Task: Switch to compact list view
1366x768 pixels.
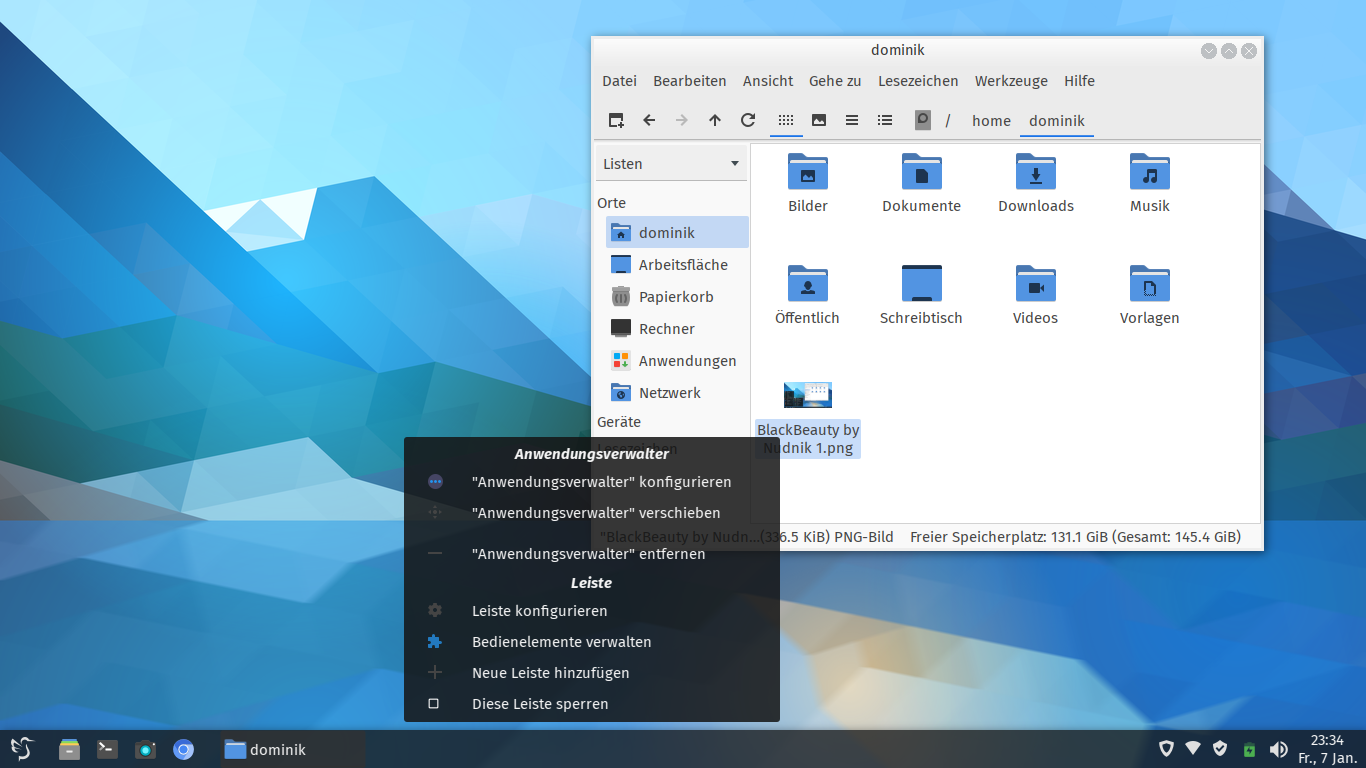Action: coord(852,120)
